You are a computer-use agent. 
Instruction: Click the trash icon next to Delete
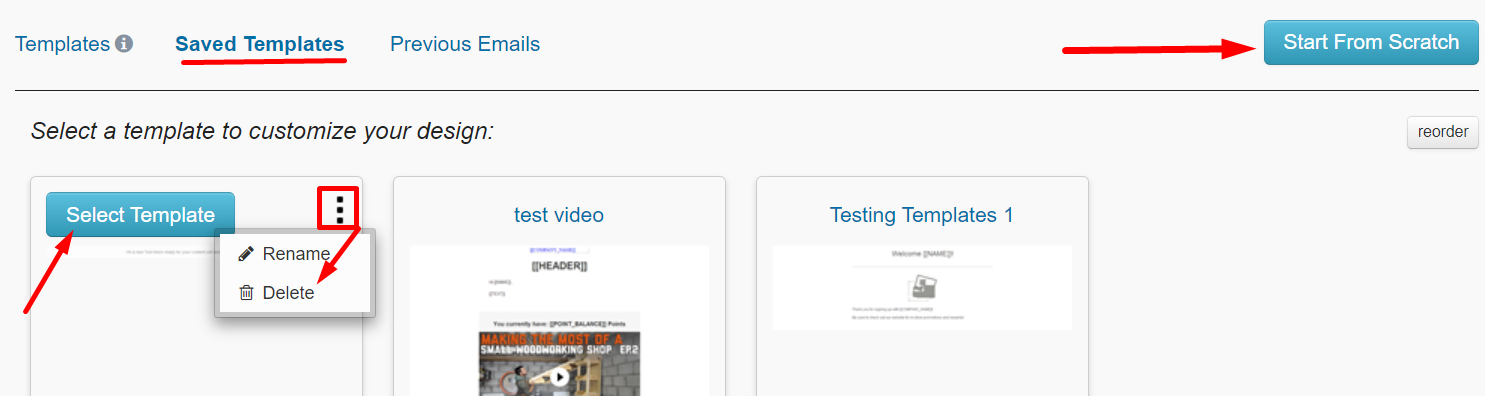click(246, 293)
